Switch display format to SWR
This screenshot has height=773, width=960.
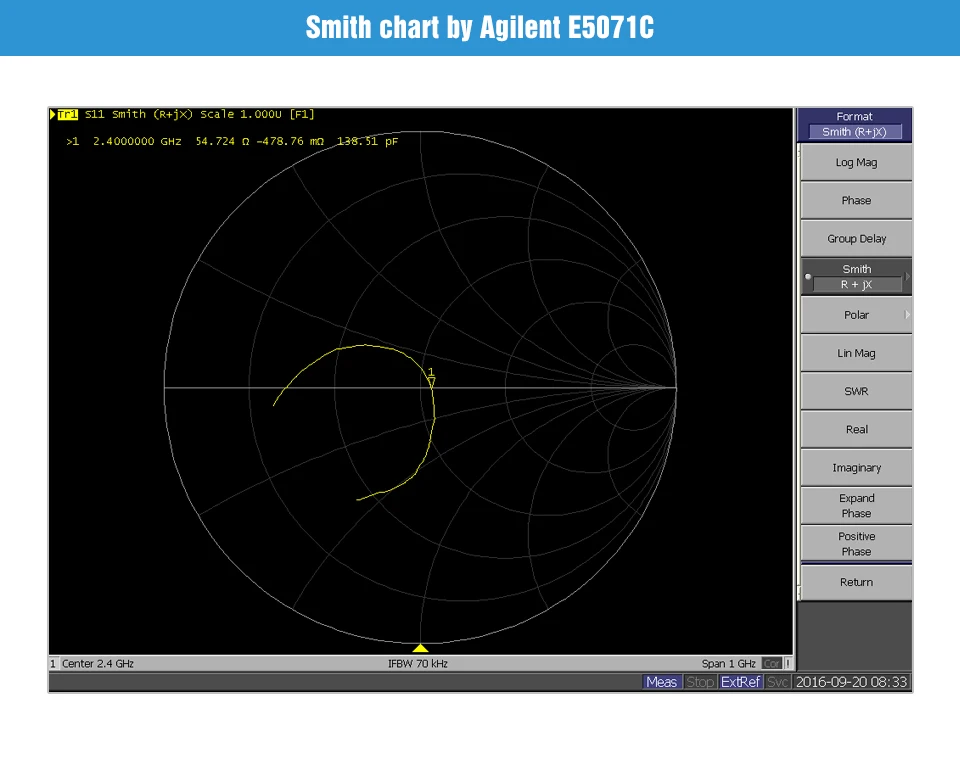pos(856,391)
